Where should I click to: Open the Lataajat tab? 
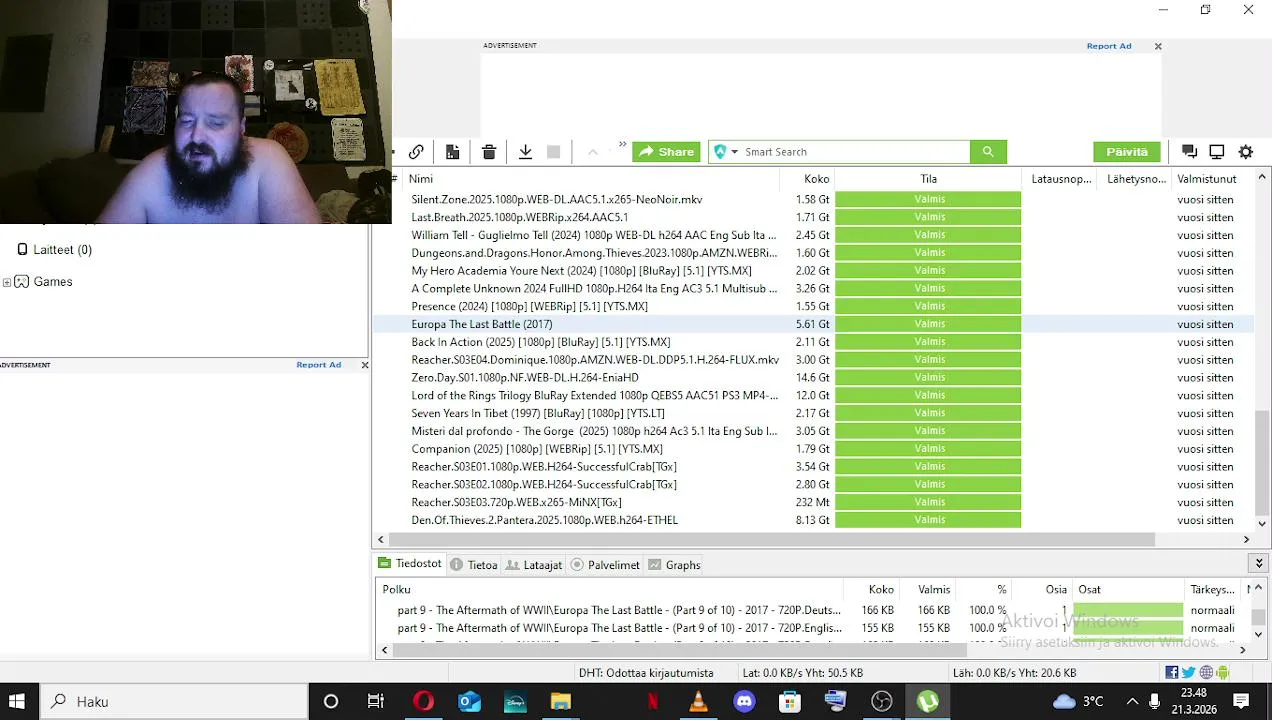click(x=534, y=565)
